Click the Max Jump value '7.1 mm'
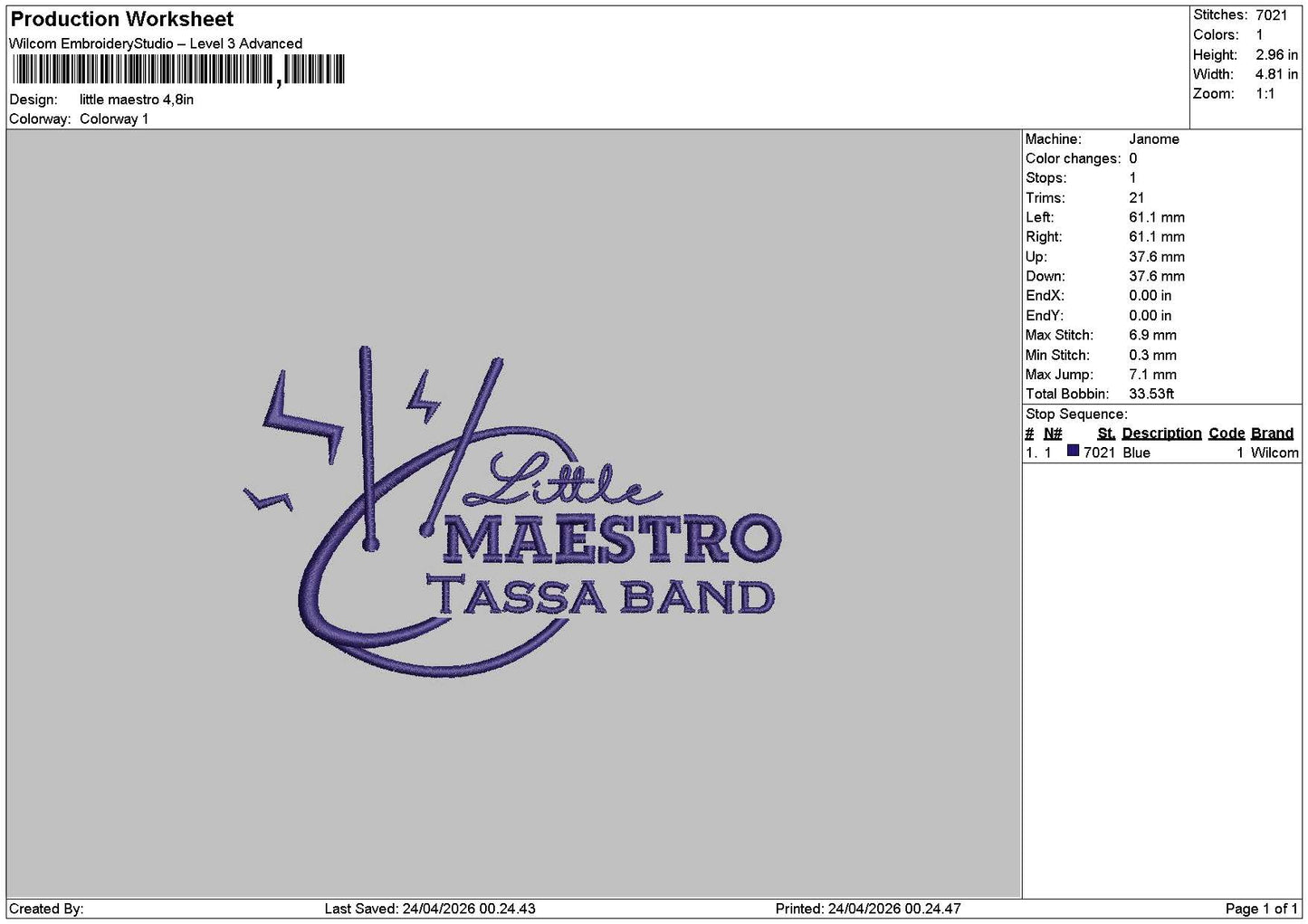Viewport: 1308px width, 924px height. 1153,375
